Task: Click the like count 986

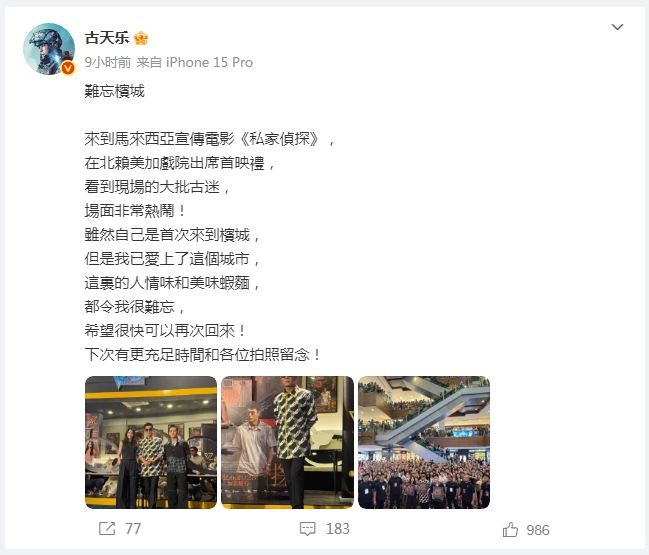Action: tap(538, 530)
